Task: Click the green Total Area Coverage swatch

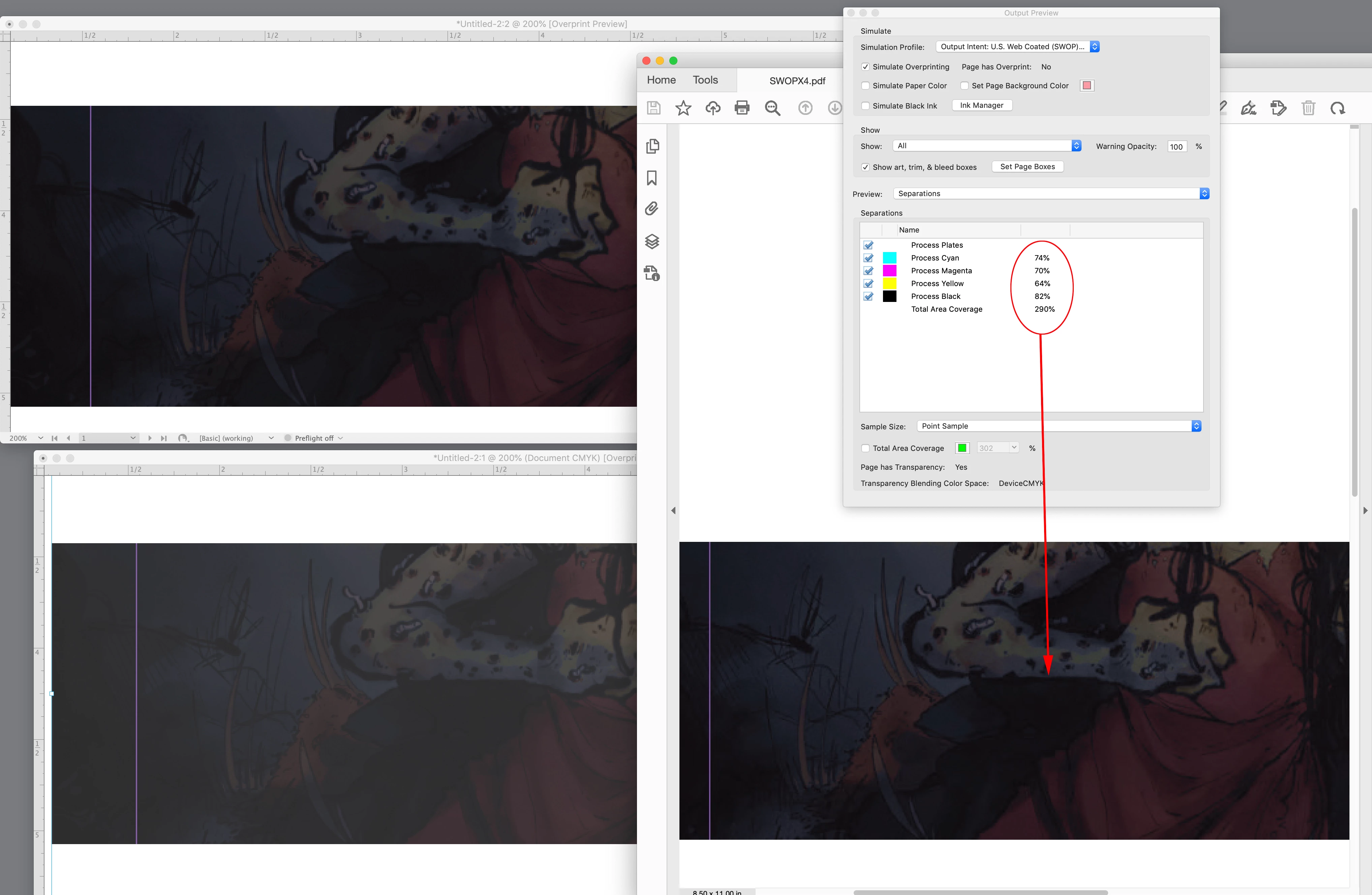Action: click(962, 448)
